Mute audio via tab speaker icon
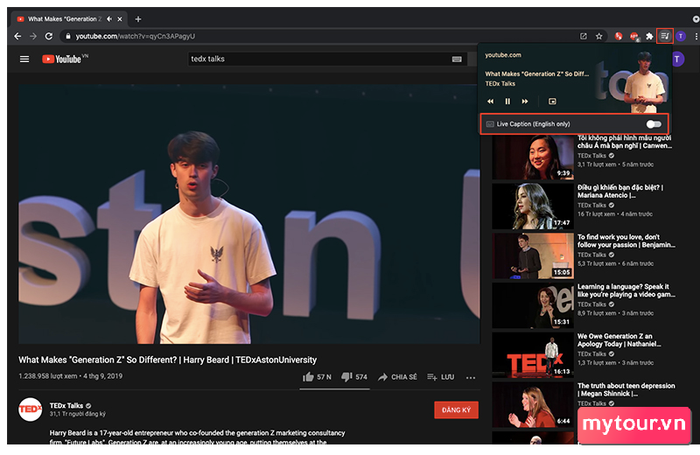Viewport: 700px width, 455px height. [x=109, y=19]
